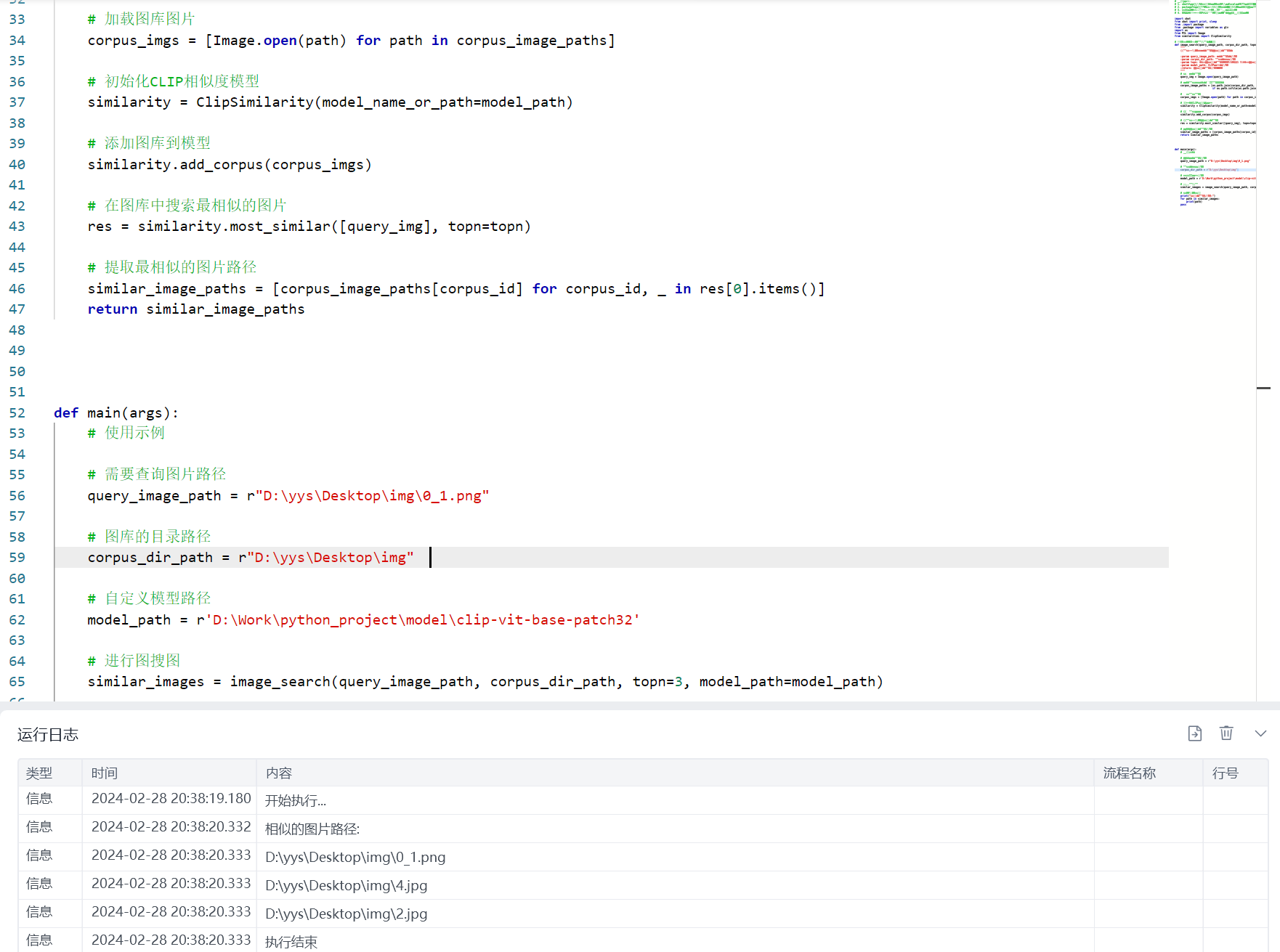
Task: Select the 执行结束 log entry
Action: click(x=291, y=941)
